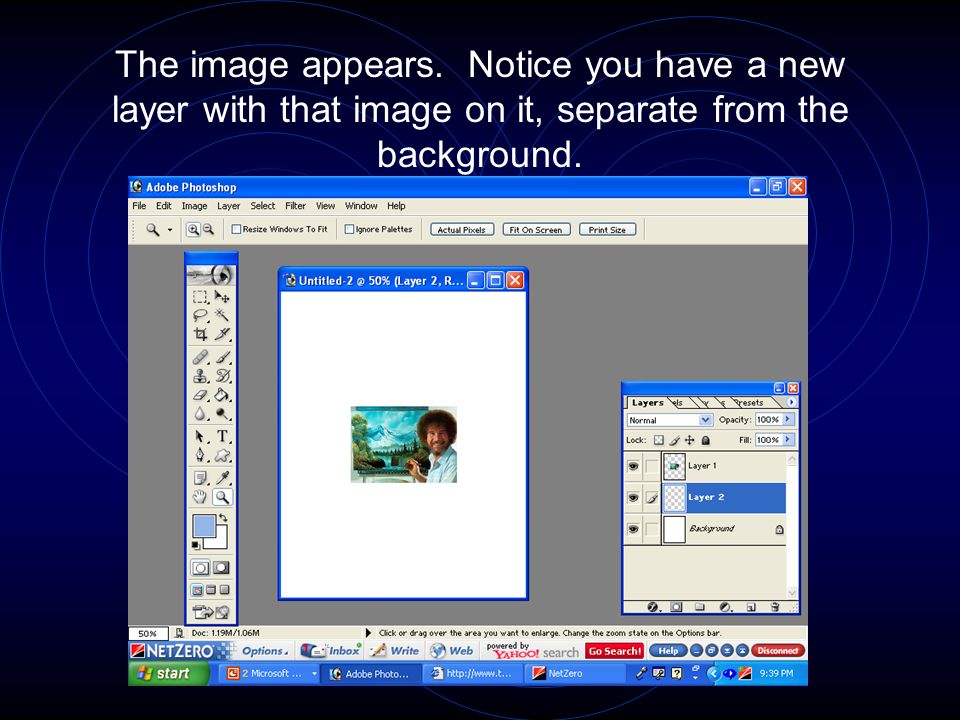Select the History Brush tool
Screen dimensions: 960x720
coord(222,376)
